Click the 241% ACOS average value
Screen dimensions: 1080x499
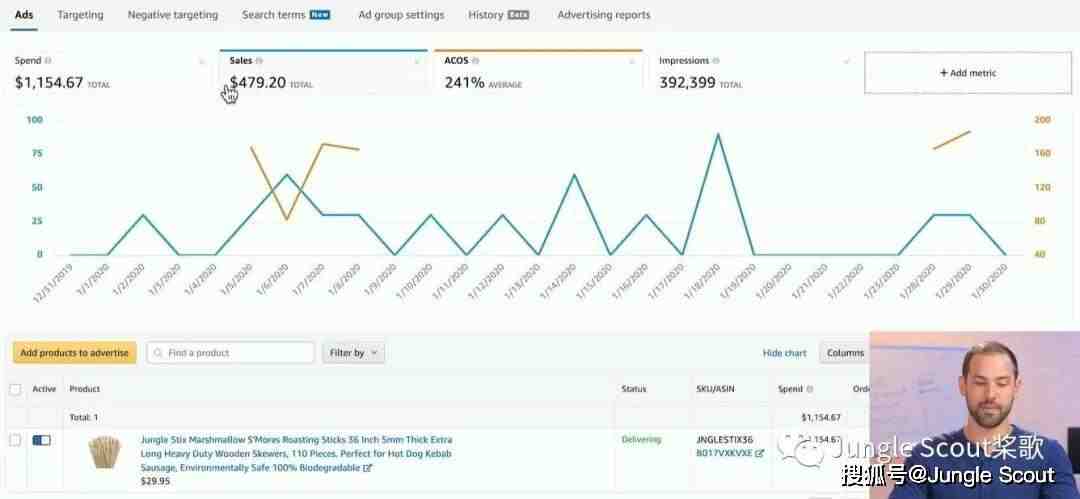click(464, 83)
